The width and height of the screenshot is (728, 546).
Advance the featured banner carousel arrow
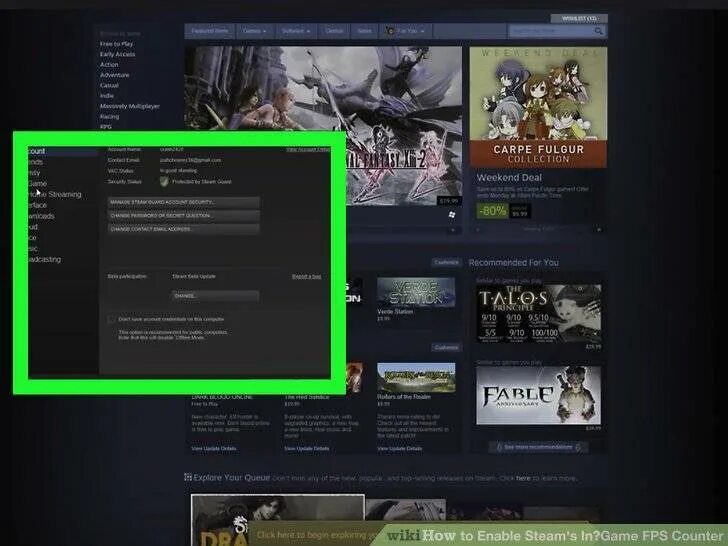coord(453,230)
